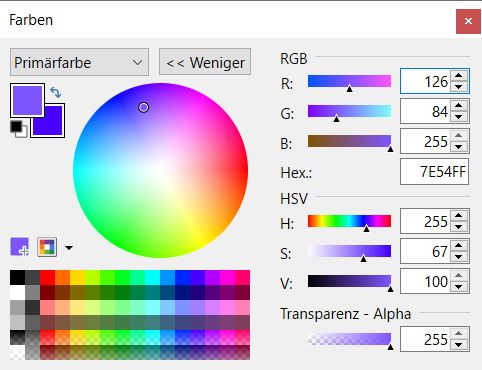Open the palette management icon
Screen dimensions: 482x370
click(47, 247)
